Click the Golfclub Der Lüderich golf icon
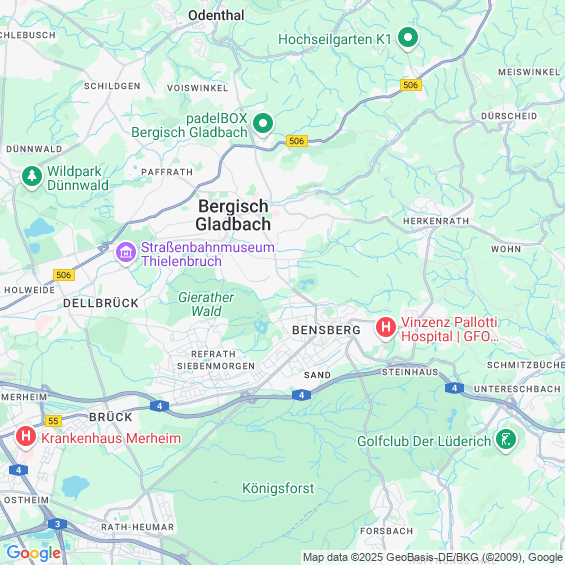The width and height of the screenshot is (565, 565). click(x=506, y=440)
